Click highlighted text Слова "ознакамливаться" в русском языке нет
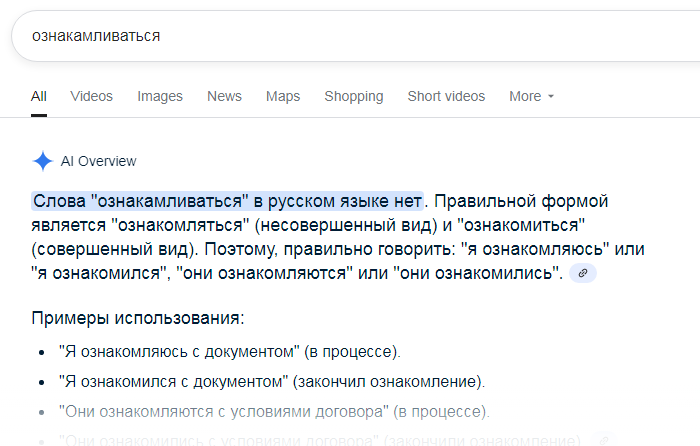Viewport: 700px width, 446px height. pos(227,201)
